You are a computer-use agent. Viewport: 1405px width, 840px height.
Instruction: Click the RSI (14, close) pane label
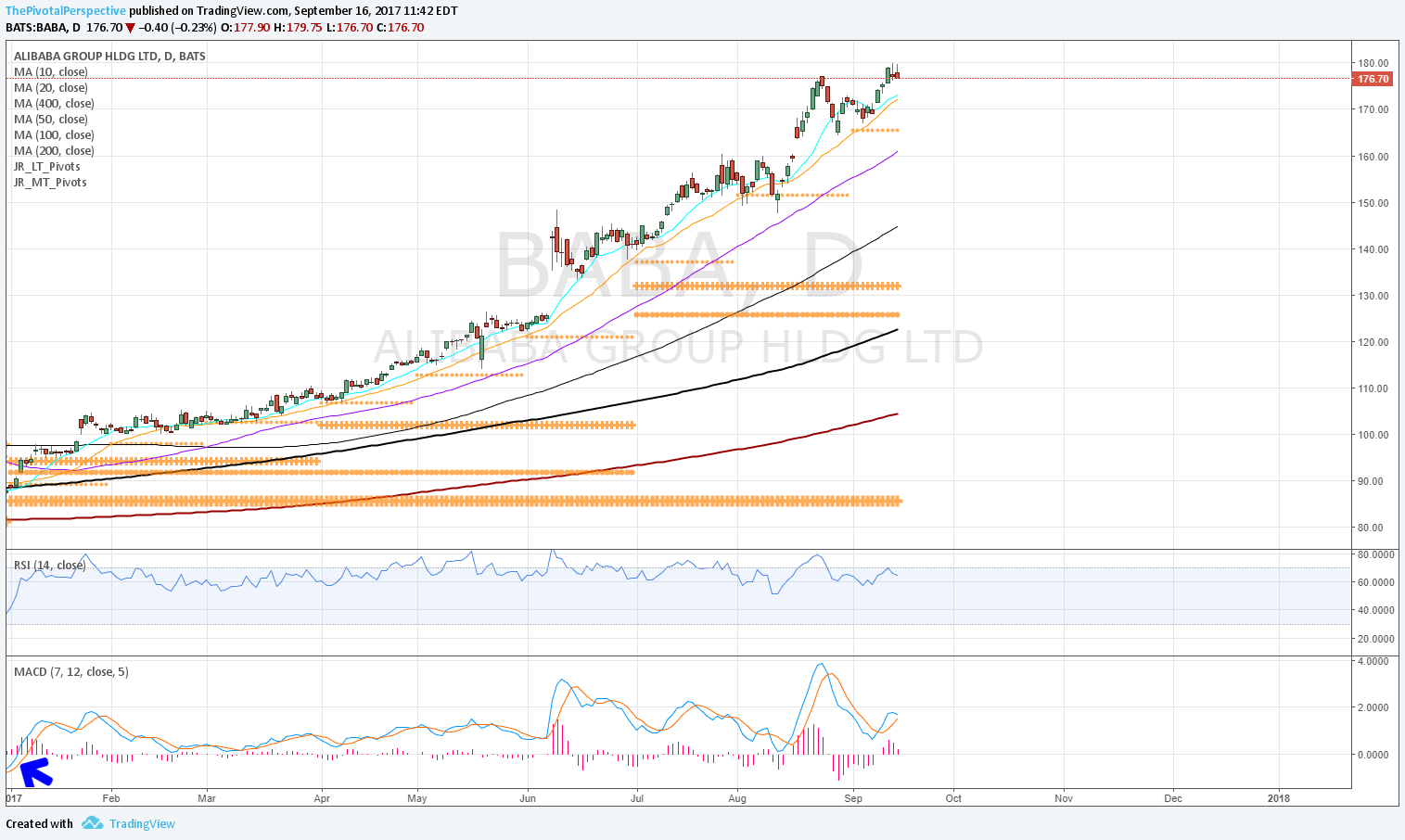click(50, 565)
